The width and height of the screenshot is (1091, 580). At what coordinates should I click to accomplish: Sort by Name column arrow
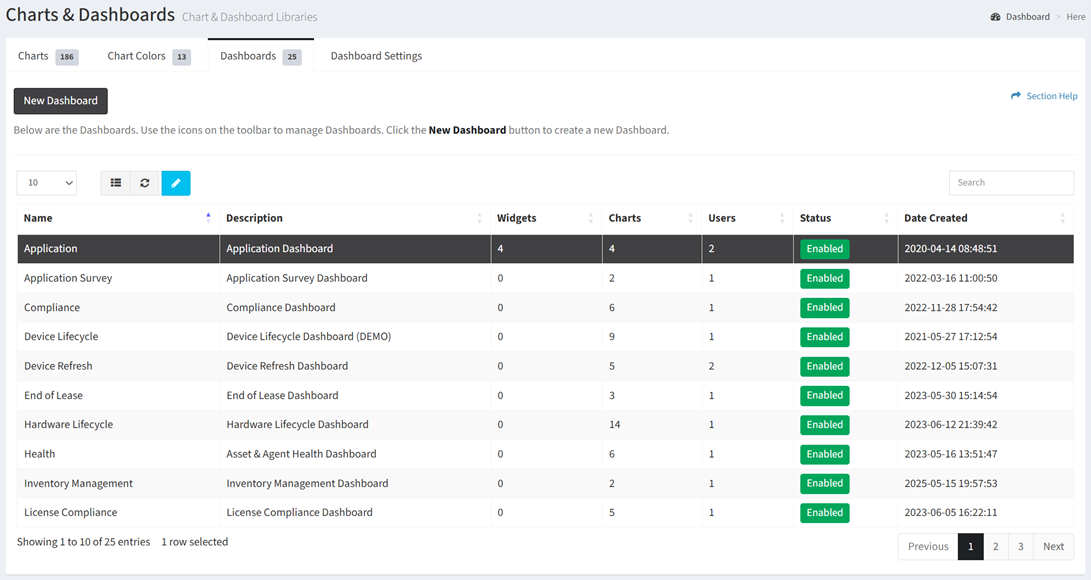click(x=208, y=218)
